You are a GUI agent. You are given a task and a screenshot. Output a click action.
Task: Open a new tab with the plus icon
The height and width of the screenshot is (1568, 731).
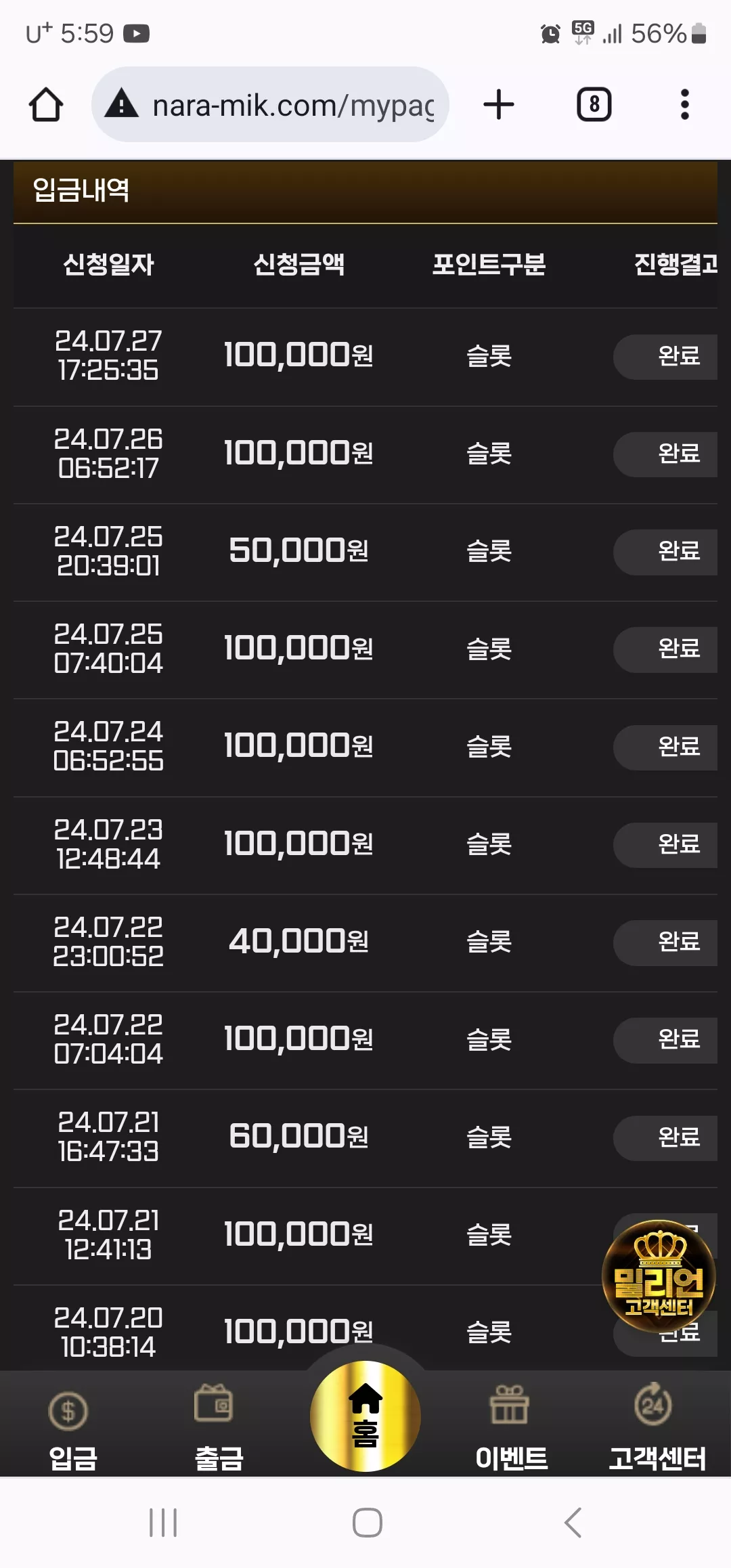pos(499,105)
